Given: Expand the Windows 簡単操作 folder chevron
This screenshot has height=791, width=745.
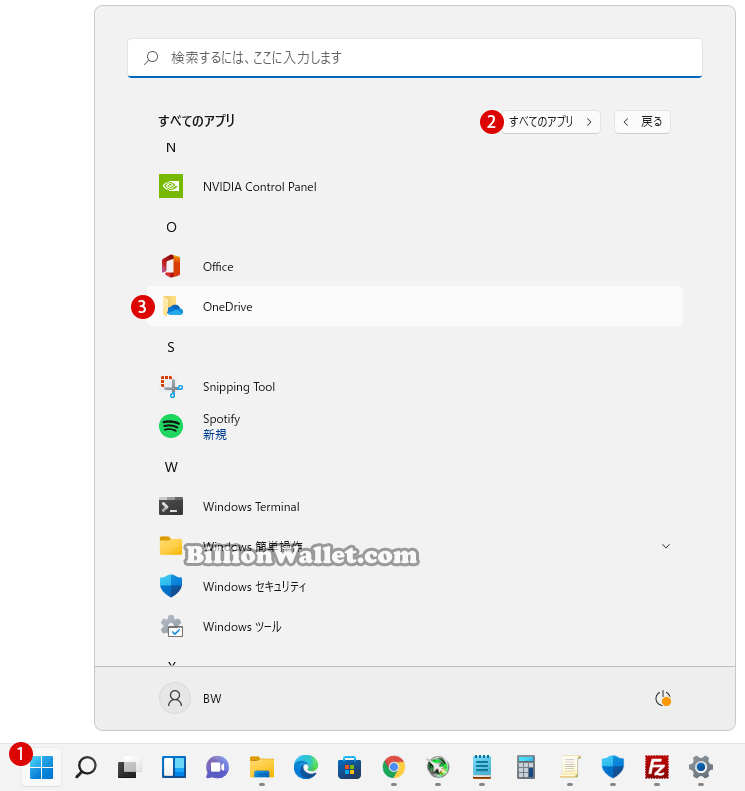Looking at the screenshot, I should [x=666, y=546].
